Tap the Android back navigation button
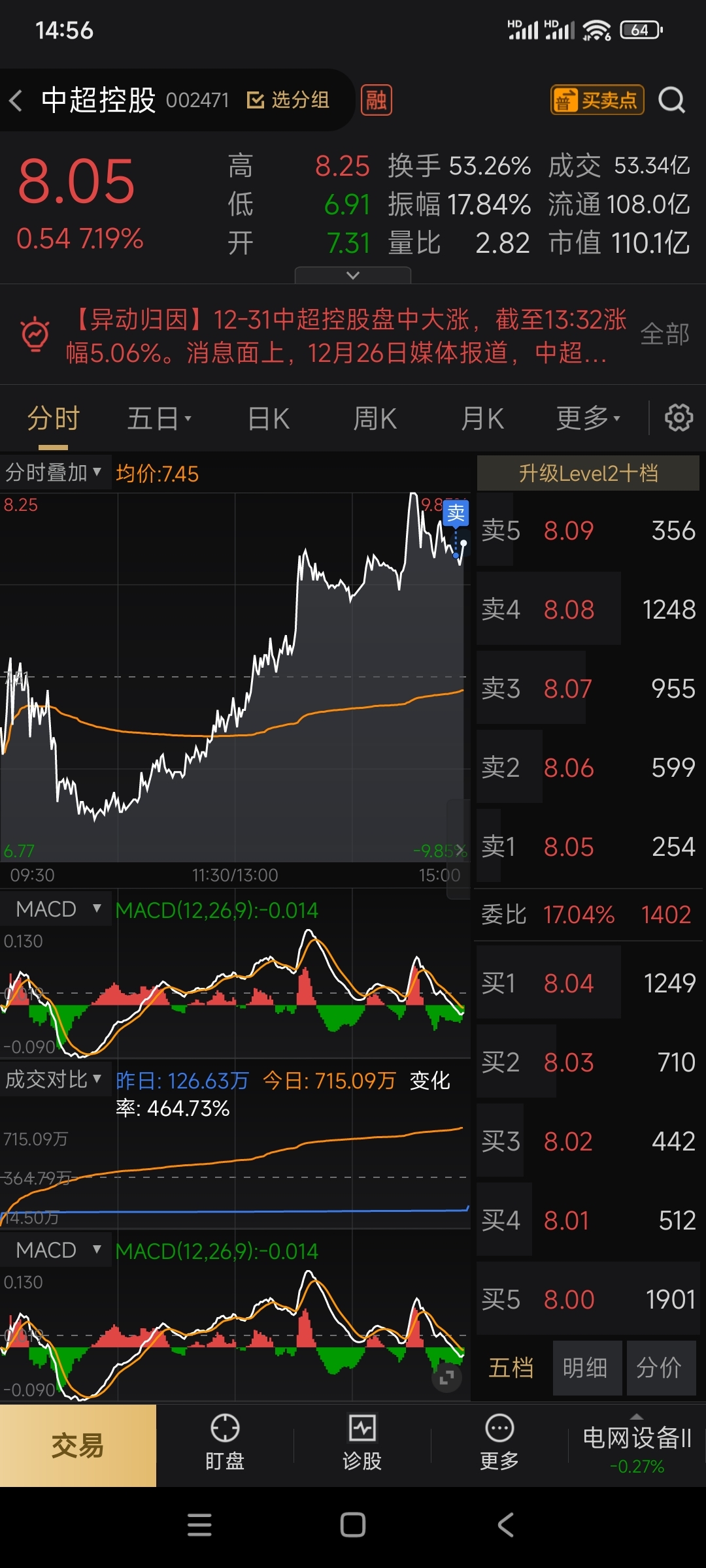This screenshot has height=1568, width=706. click(506, 1525)
